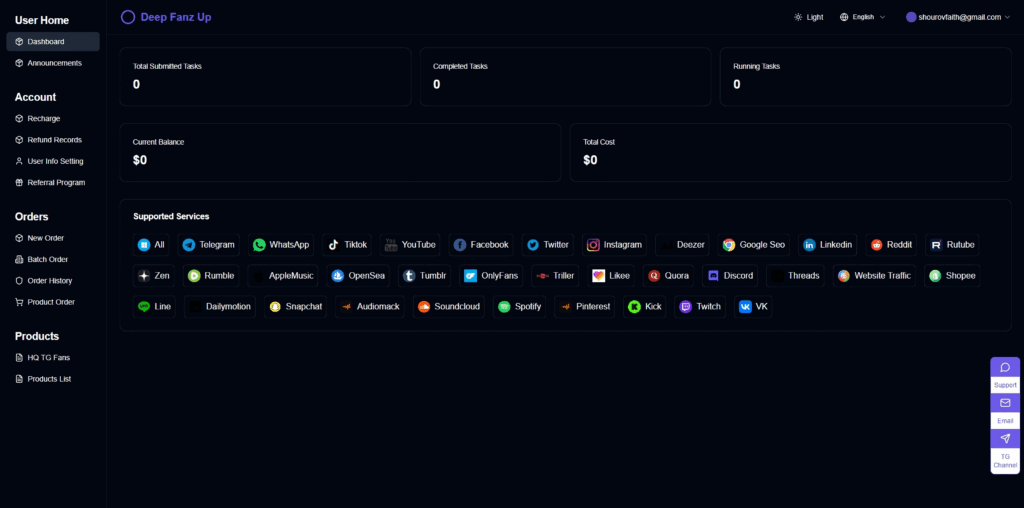Open HQ TG Fans products
Viewport: 1024px width, 508px height.
[53, 358]
